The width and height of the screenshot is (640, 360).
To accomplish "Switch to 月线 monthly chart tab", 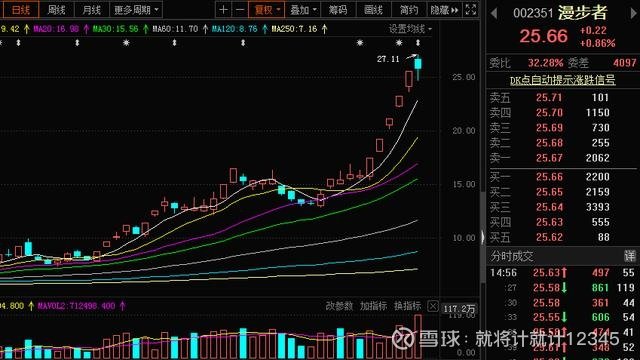I will (91, 9).
